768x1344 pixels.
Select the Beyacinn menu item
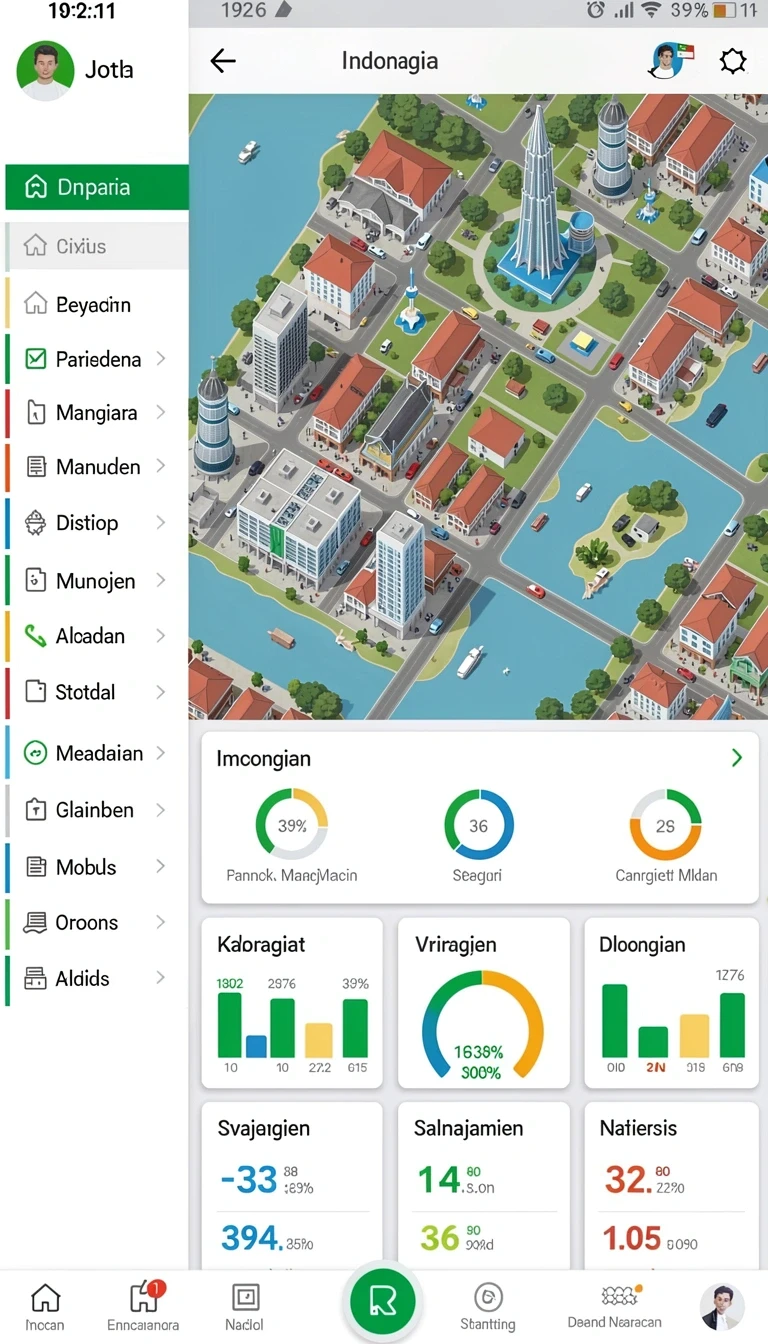[x=97, y=304]
